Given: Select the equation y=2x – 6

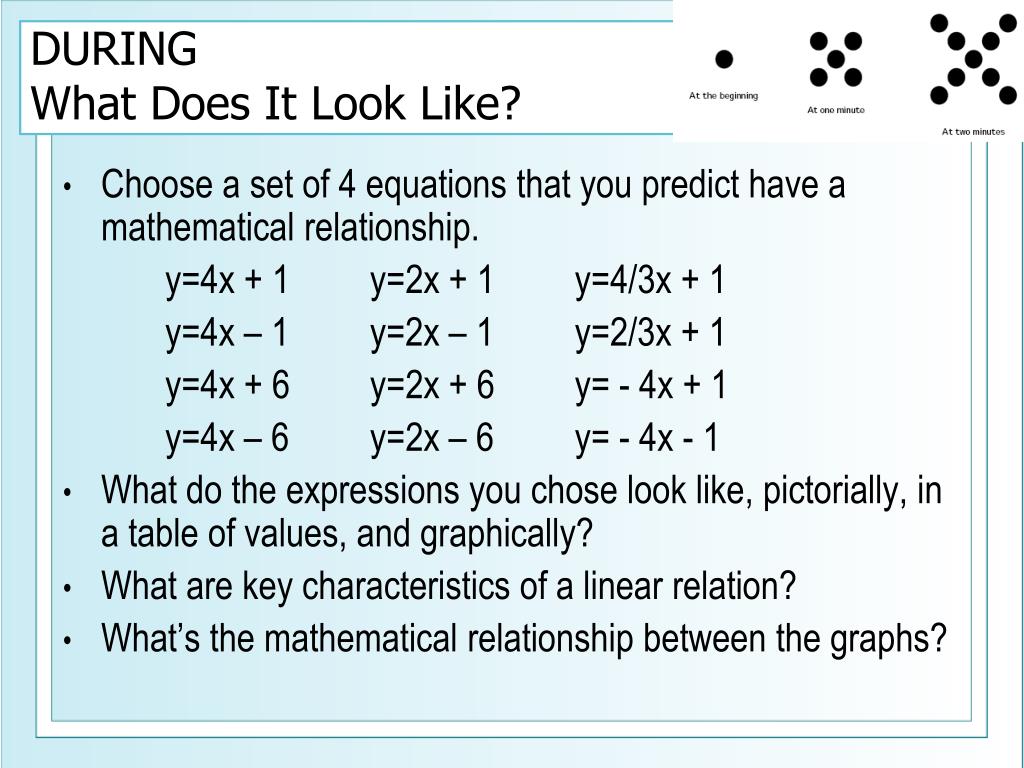Looking at the screenshot, I should (x=432, y=437).
